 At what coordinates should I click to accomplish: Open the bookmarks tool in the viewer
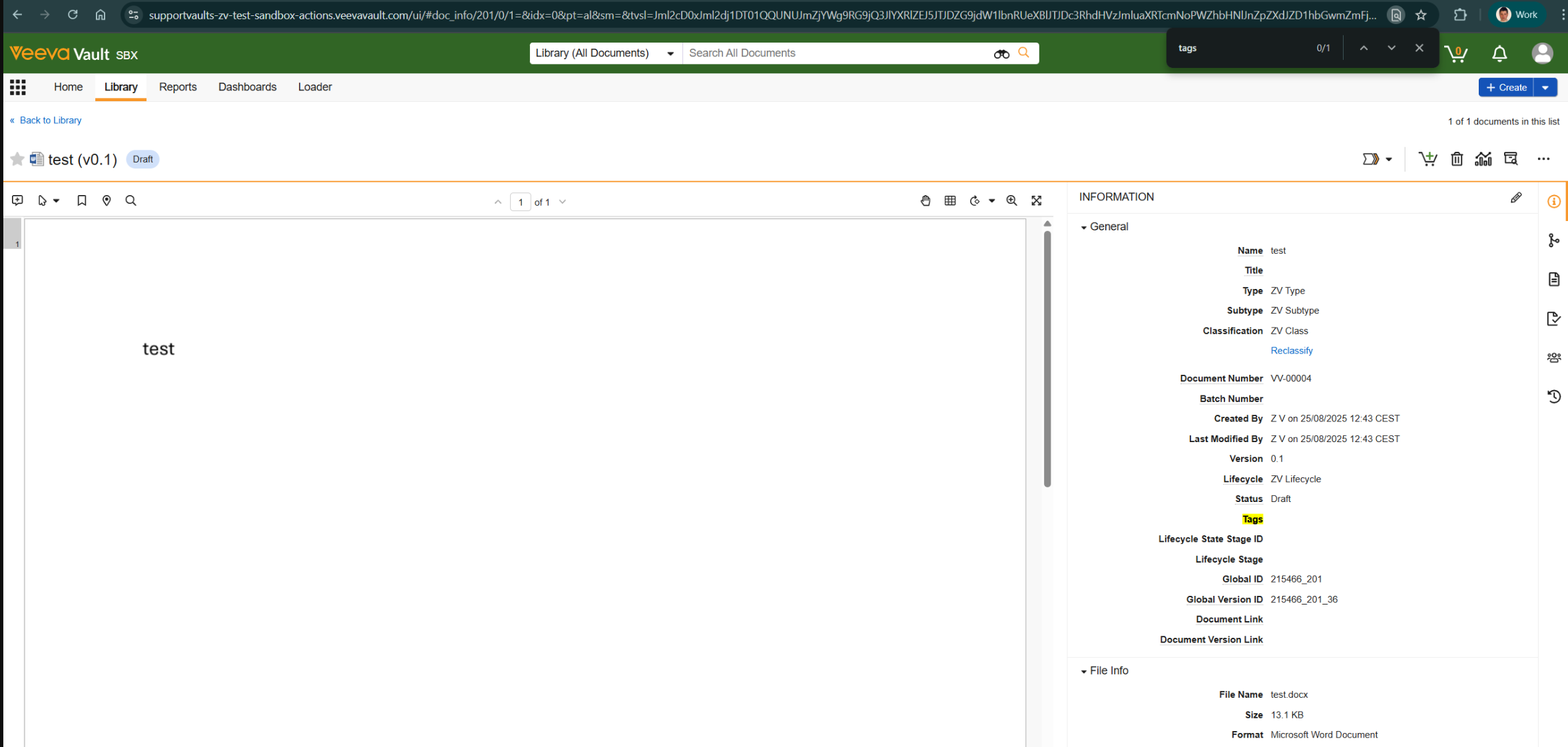coord(81,200)
